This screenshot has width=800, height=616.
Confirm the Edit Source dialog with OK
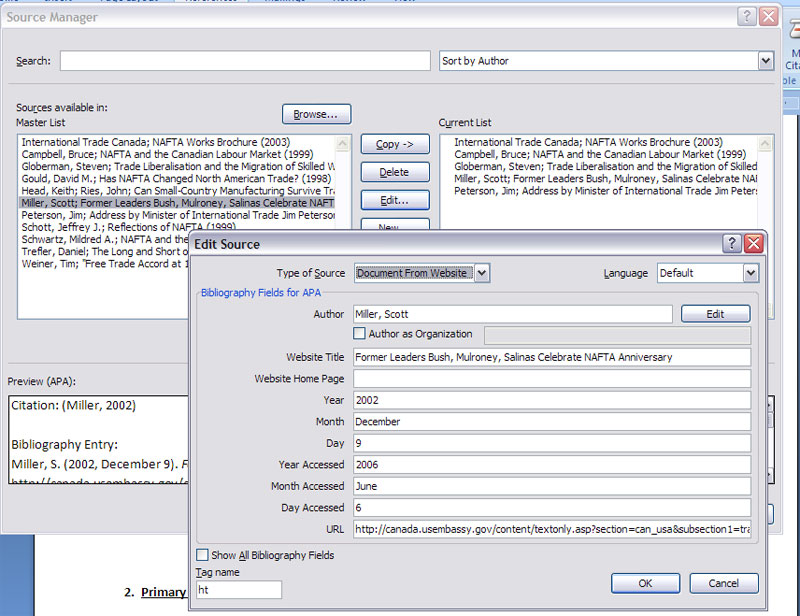click(x=645, y=583)
